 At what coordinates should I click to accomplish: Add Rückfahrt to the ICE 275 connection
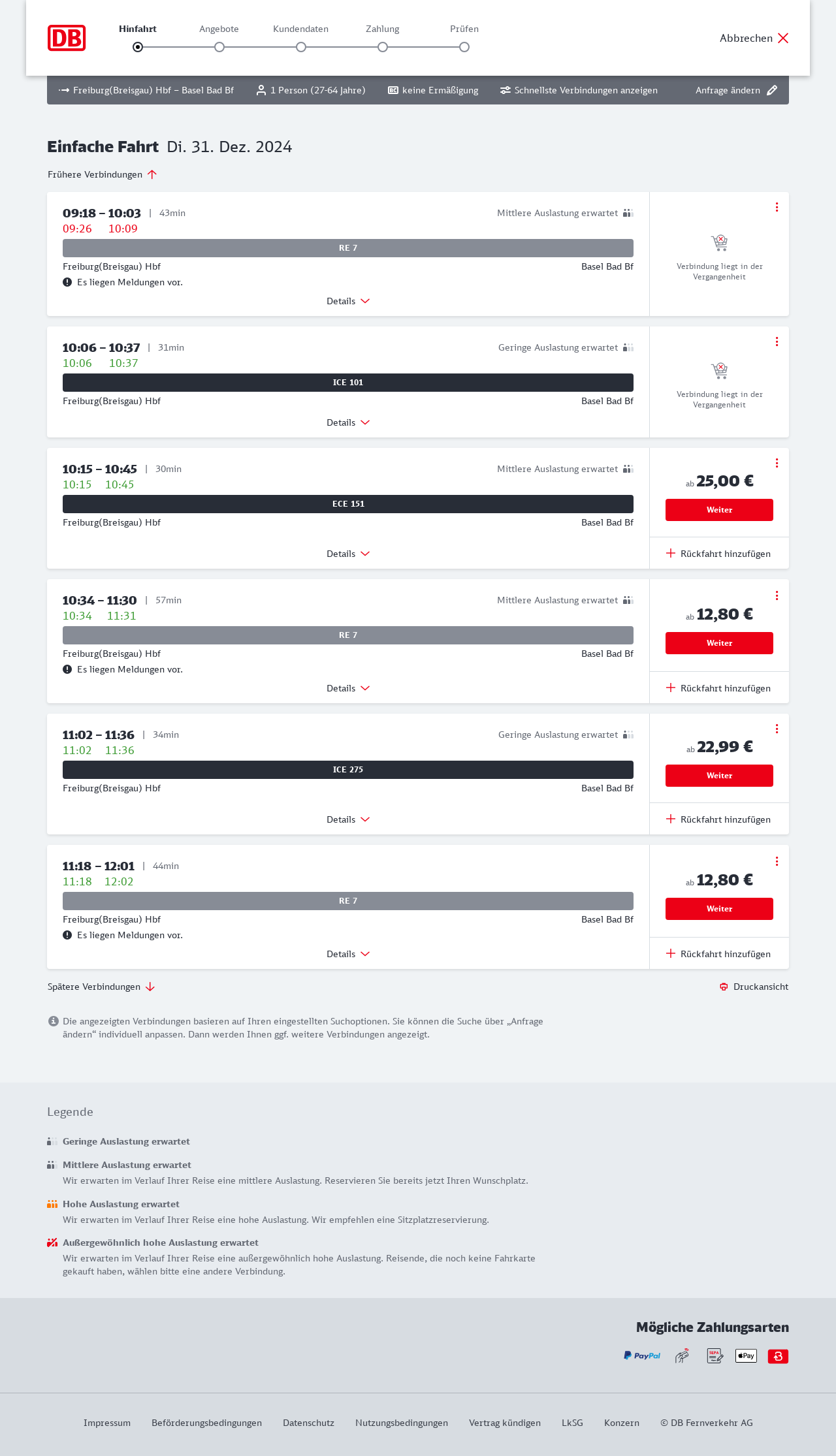coord(718,819)
